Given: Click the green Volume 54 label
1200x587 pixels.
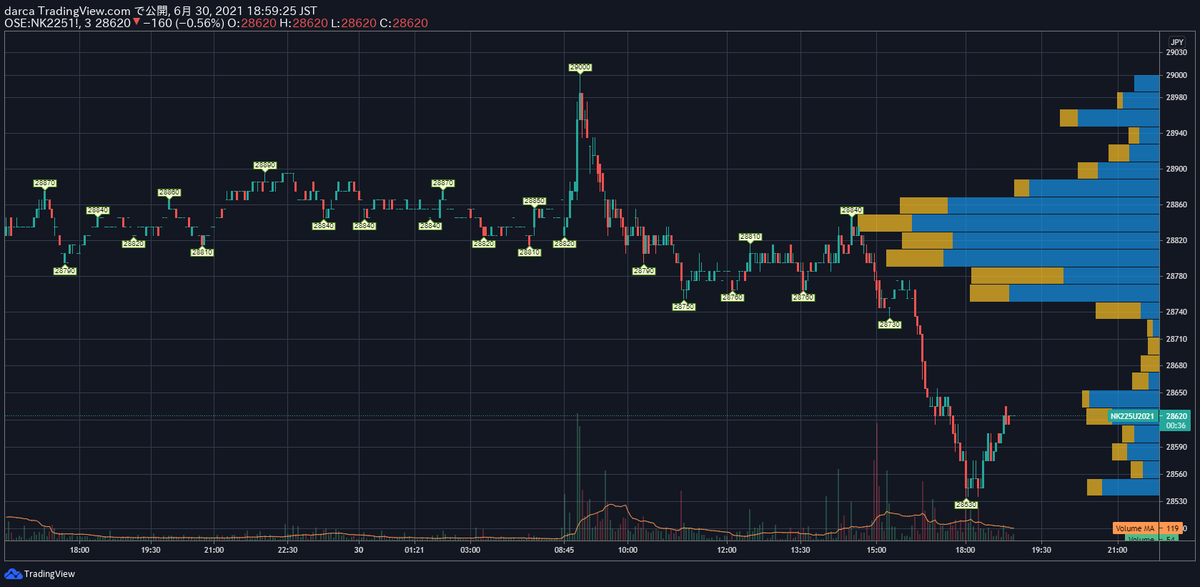Looking at the screenshot, I should coord(1152,538).
